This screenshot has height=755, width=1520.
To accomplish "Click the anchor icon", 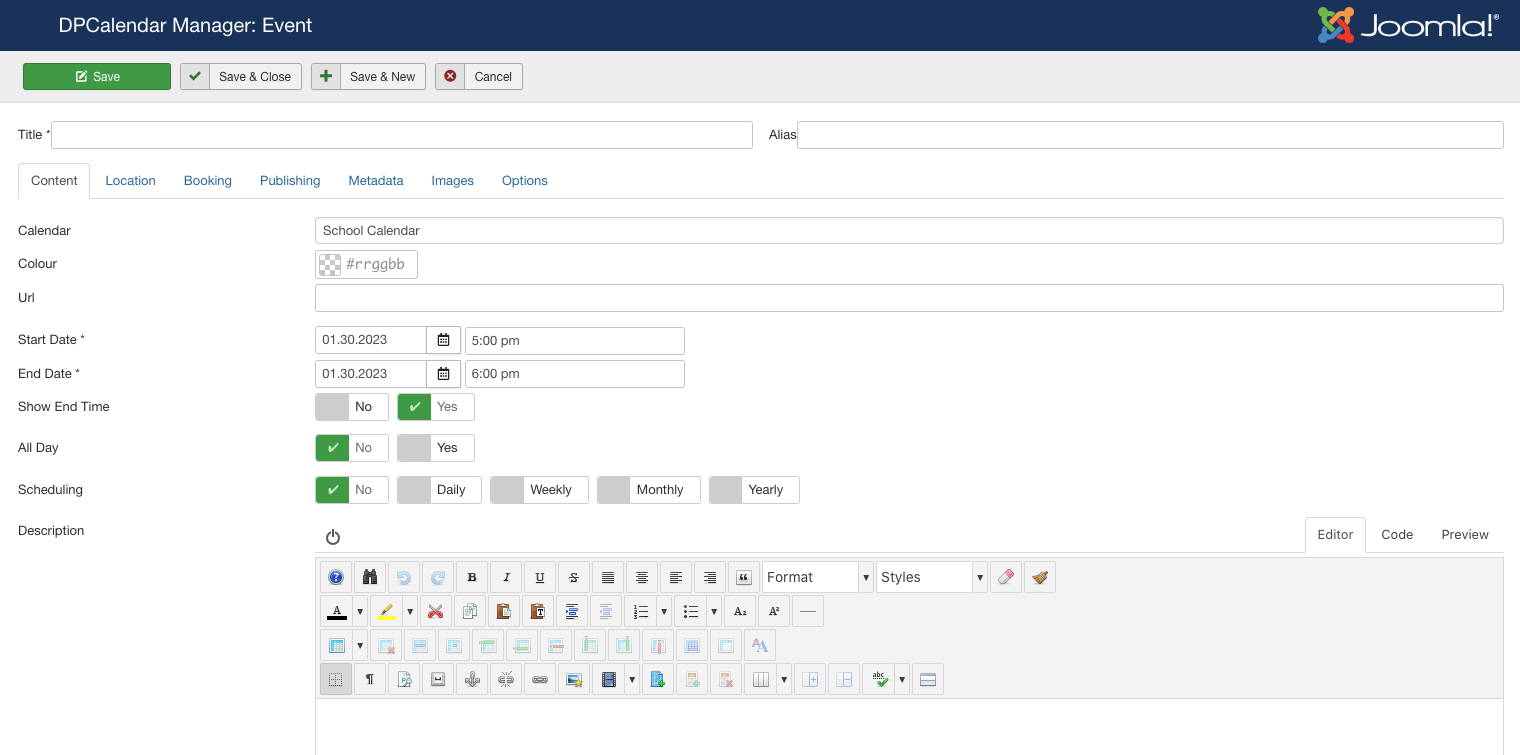I will [472, 679].
